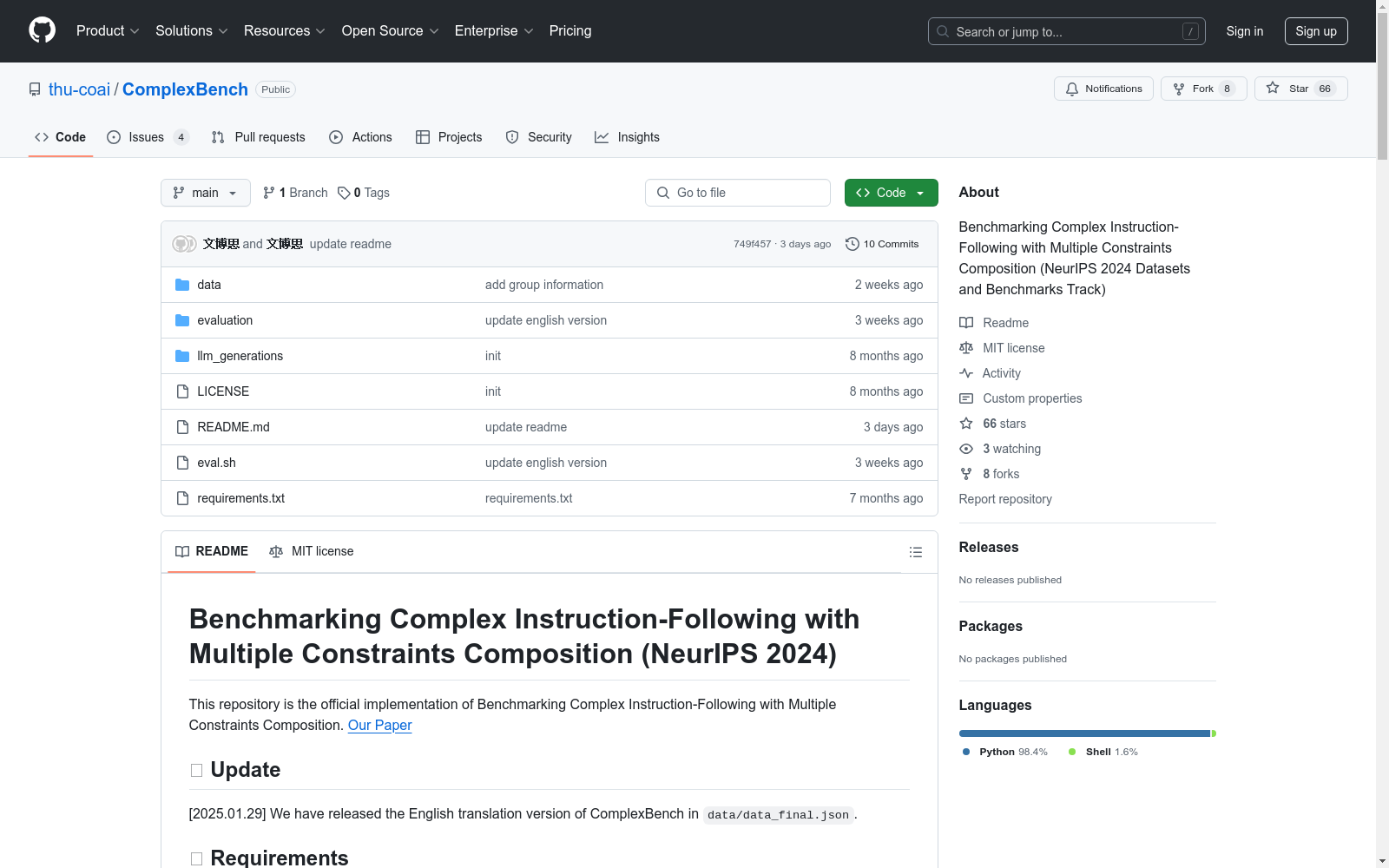
Task: Click the requirements.txt file icon
Action: tap(182, 498)
